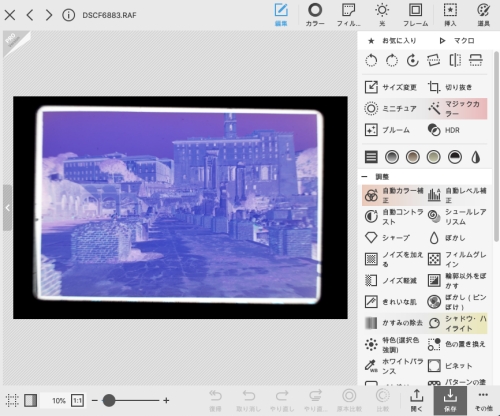Open image info for DSCF6883.RAF
500x416 pixels.
(68, 15)
